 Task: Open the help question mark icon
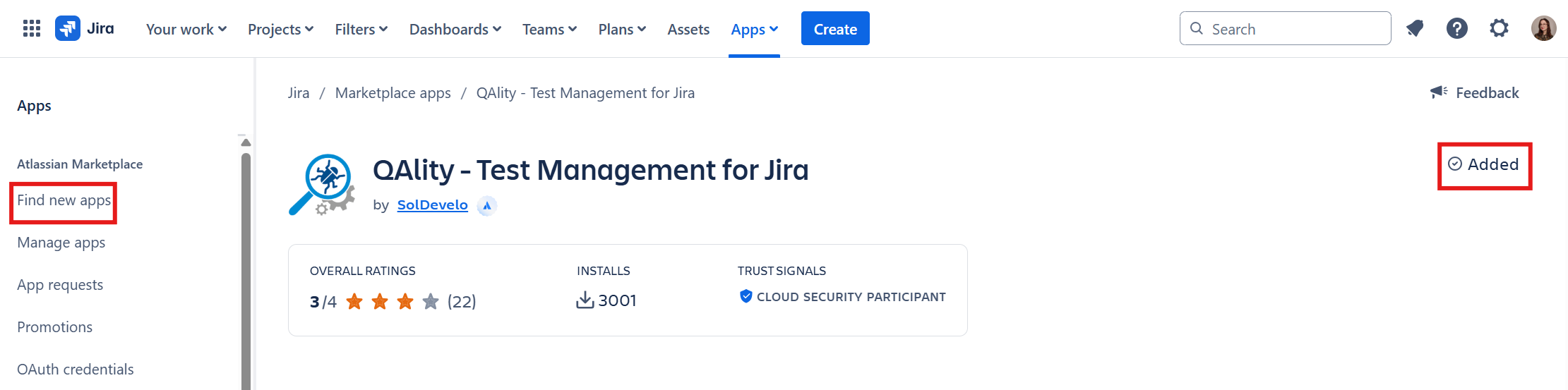[x=1457, y=29]
